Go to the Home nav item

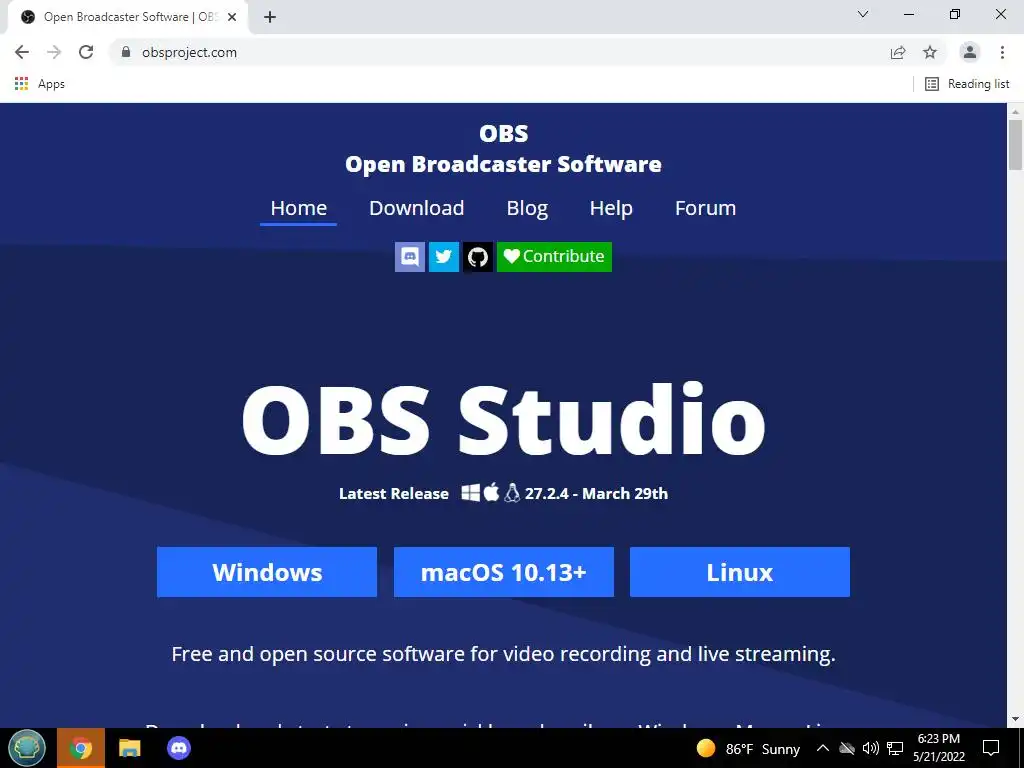[x=298, y=208]
